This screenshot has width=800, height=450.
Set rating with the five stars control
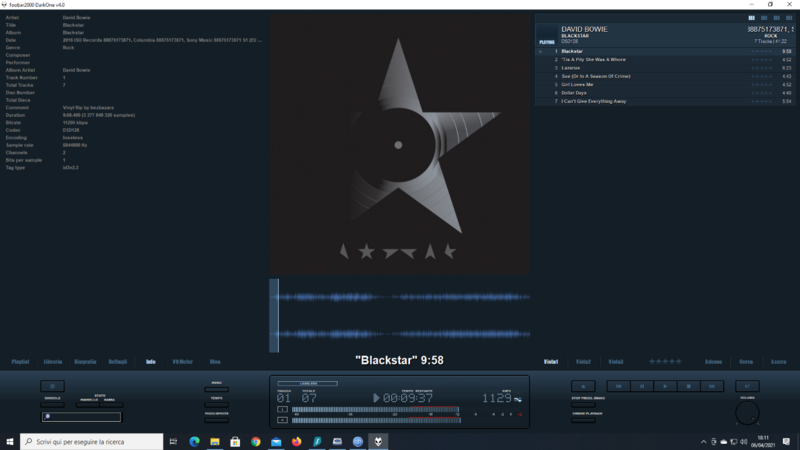pos(665,362)
